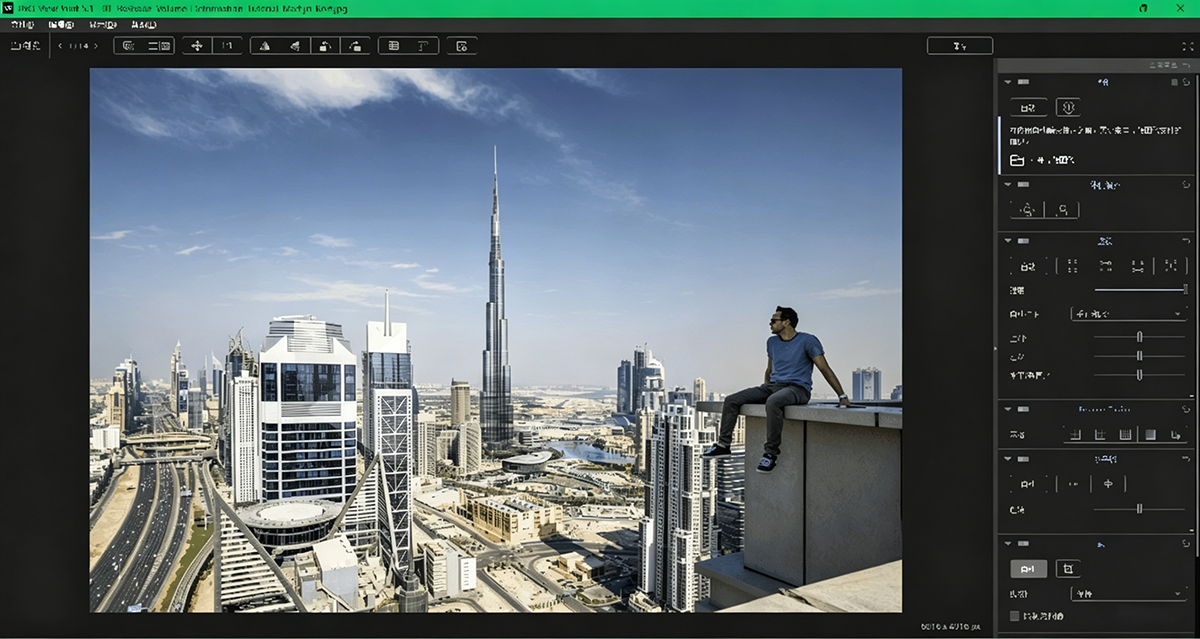Collapse the volume deformation palette using its triangle
The width and height of the screenshot is (1200, 639).
pyautogui.click(x=1007, y=184)
